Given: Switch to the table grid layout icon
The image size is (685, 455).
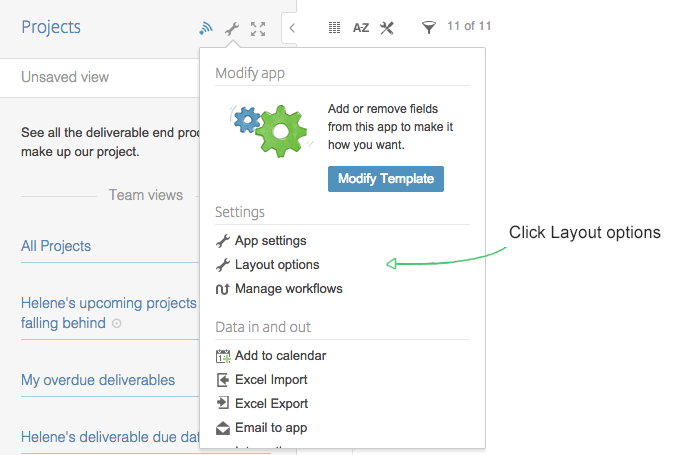Looking at the screenshot, I should pos(334,28).
